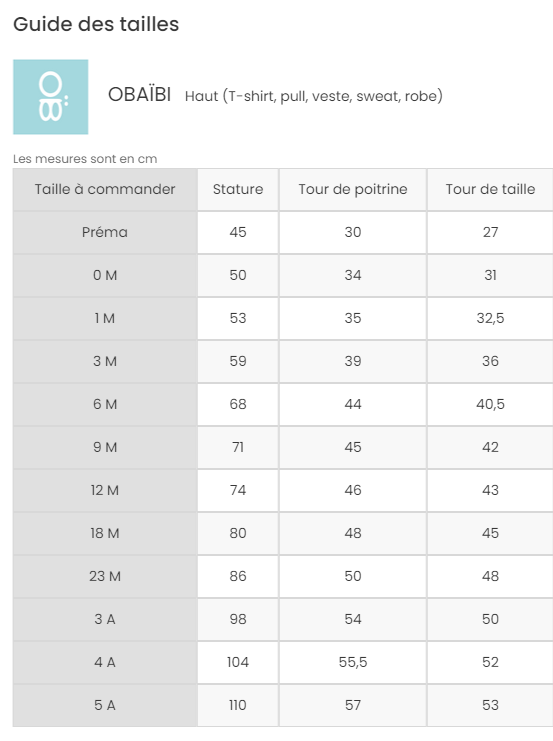Select the 3 M size row label
This screenshot has height=741, width=553.
tap(105, 362)
